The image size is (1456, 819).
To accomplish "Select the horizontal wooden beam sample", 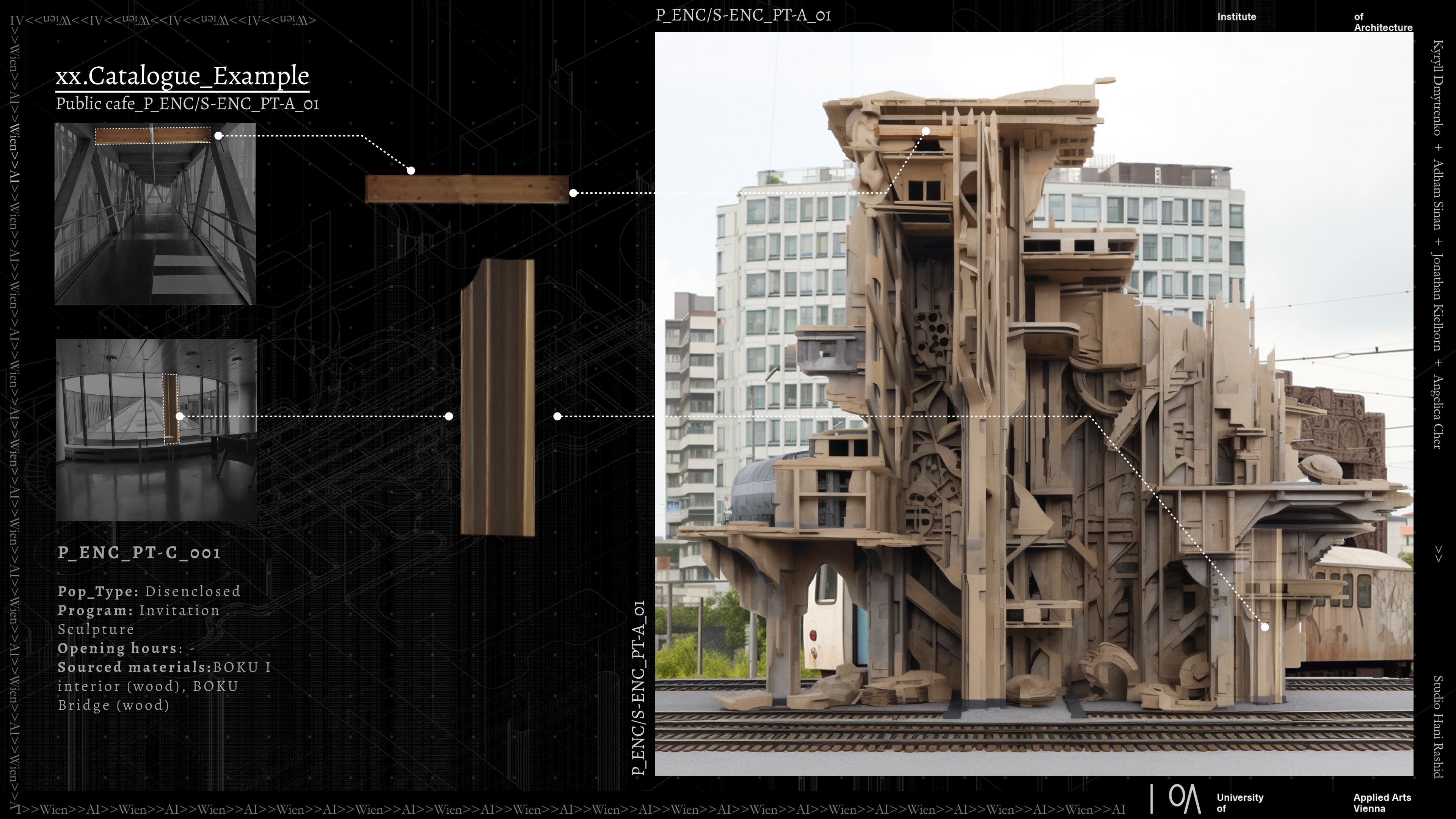I will pyautogui.click(x=467, y=189).
